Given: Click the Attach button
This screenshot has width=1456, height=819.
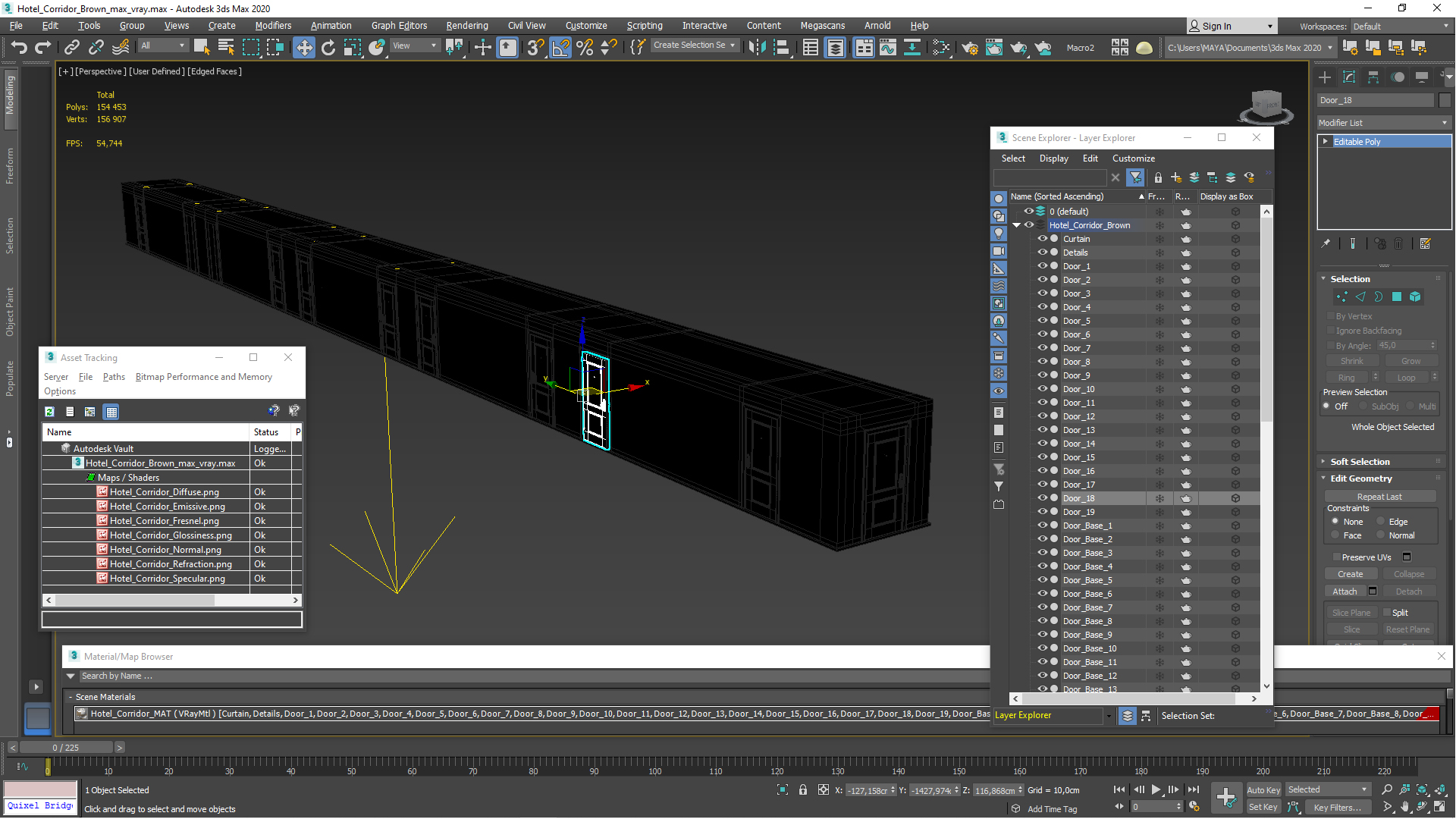Looking at the screenshot, I should coord(1345,591).
